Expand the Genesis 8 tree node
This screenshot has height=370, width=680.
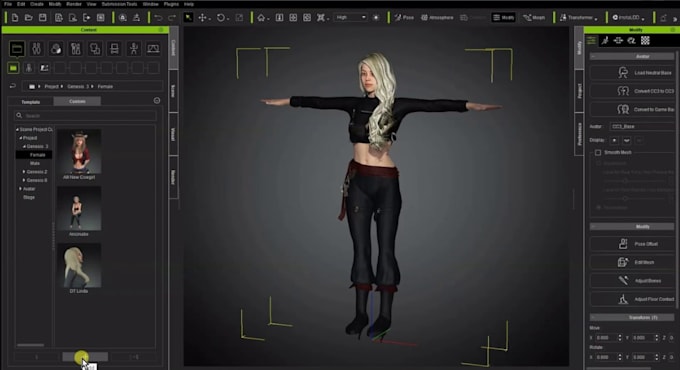(24, 180)
